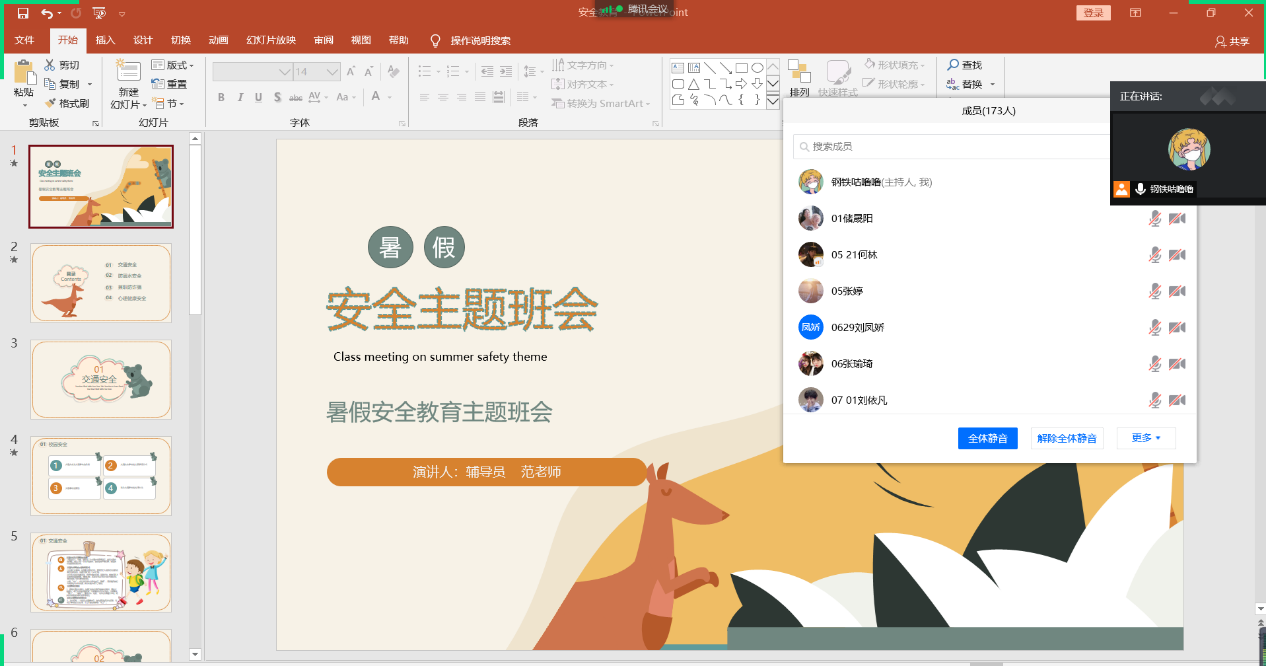Select the Format Painter (格式刷) tool
The height and width of the screenshot is (666, 1266).
[x=67, y=103]
